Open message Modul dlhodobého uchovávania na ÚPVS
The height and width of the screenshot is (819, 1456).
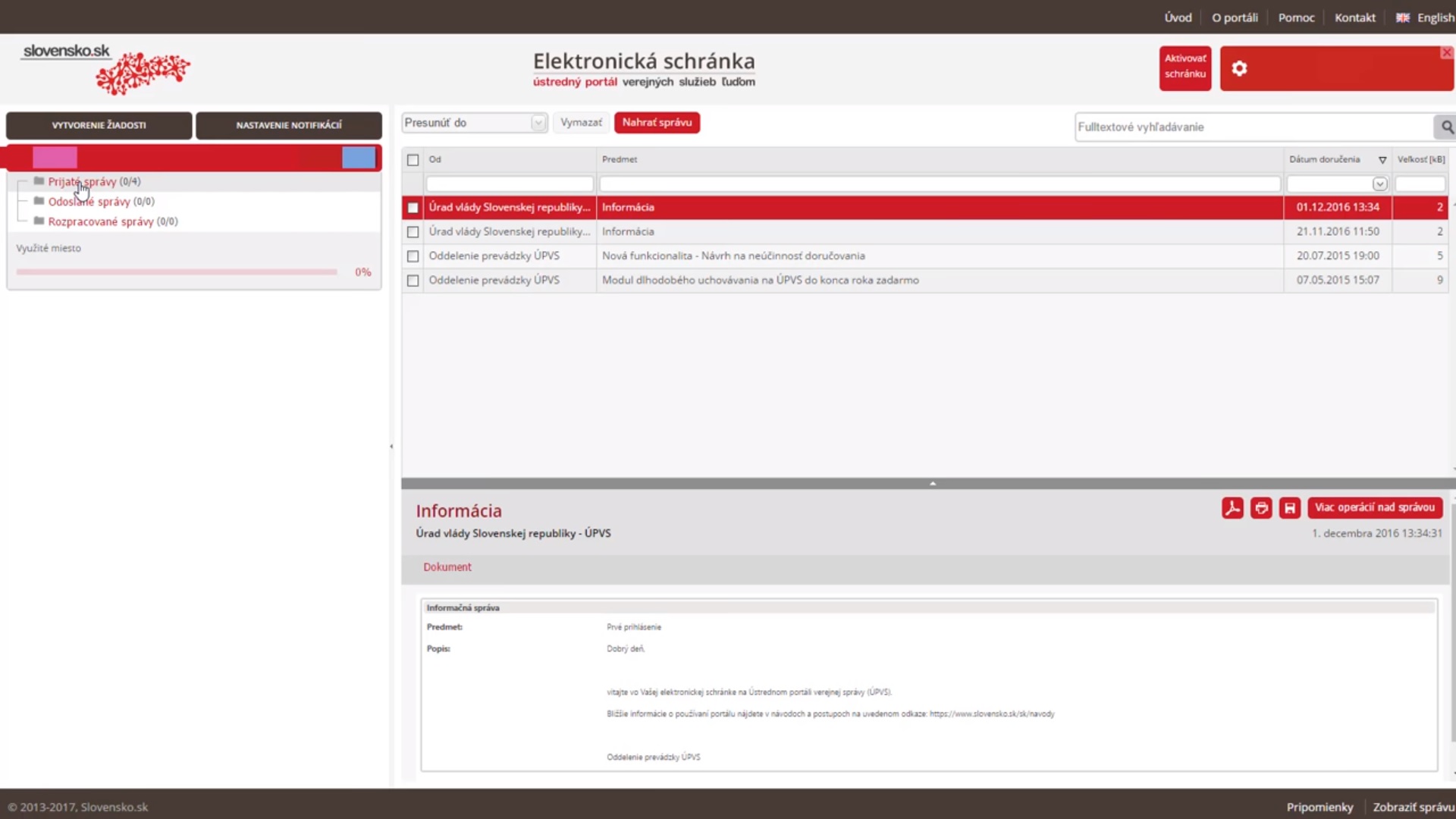click(x=760, y=281)
